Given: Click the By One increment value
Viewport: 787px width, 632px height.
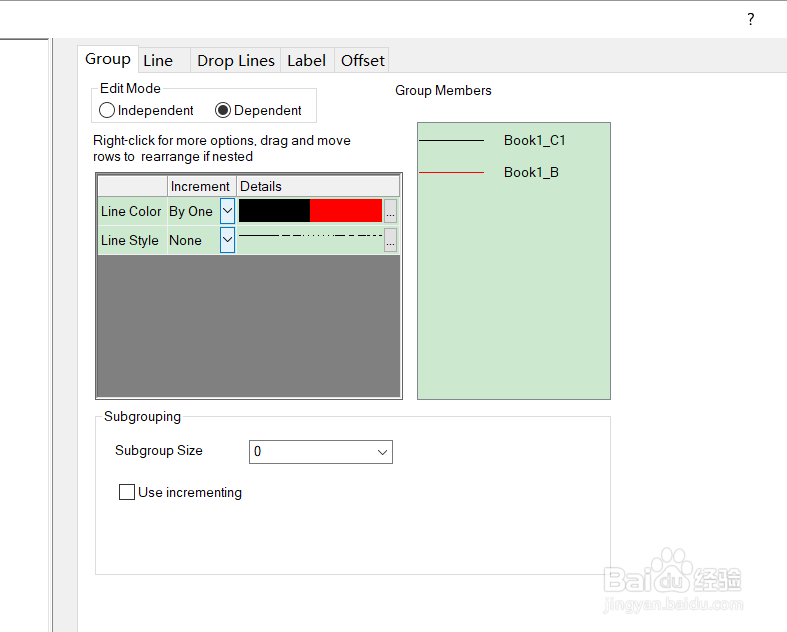Looking at the screenshot, I should (x=193, y=211).
